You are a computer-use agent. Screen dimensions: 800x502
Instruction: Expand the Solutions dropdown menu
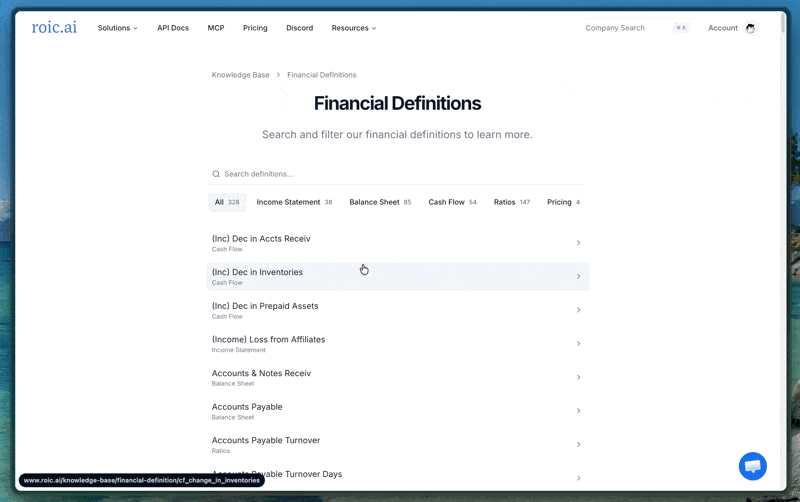pos(117,28)
